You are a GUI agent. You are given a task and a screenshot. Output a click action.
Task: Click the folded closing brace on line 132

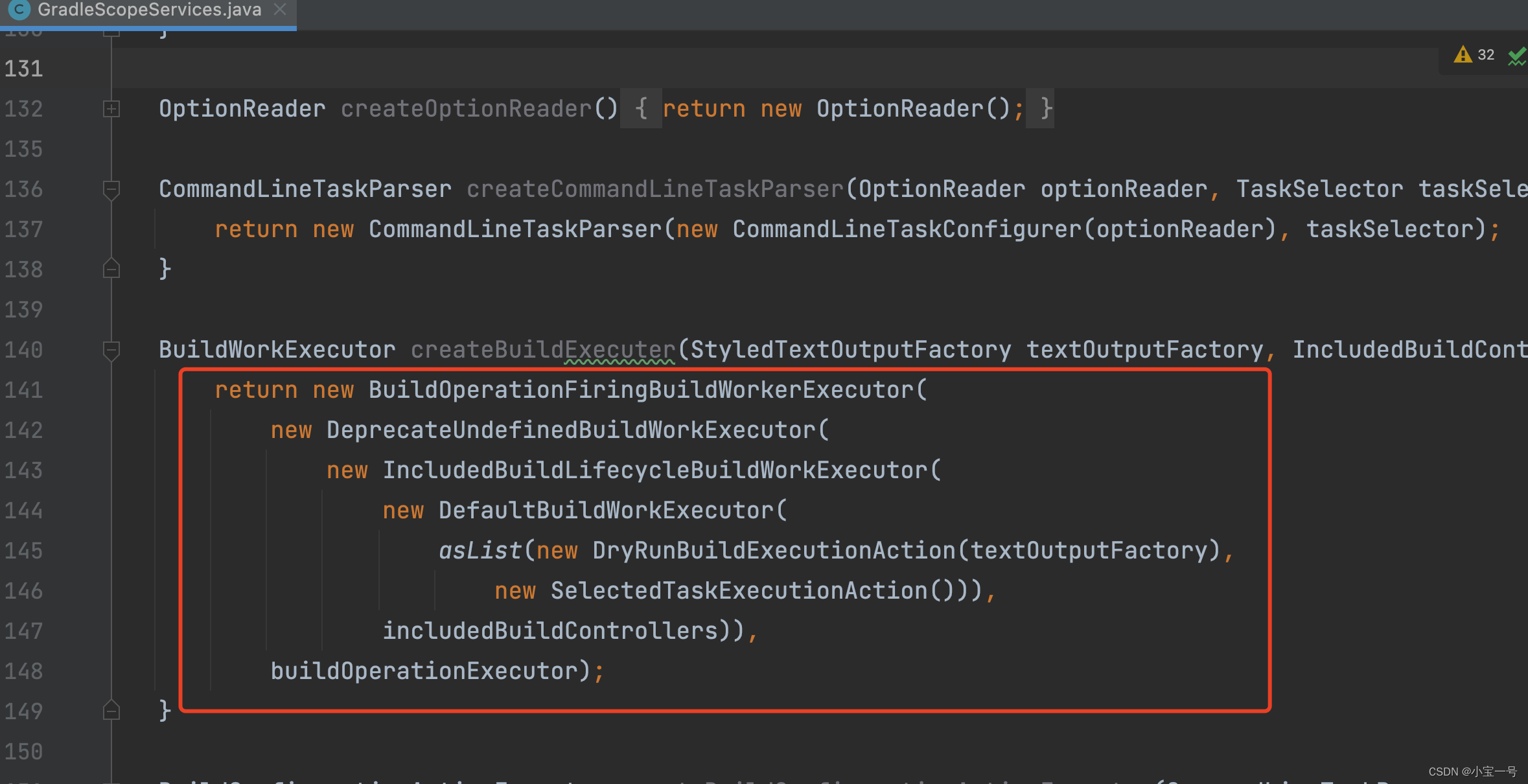pos(1040,109)
